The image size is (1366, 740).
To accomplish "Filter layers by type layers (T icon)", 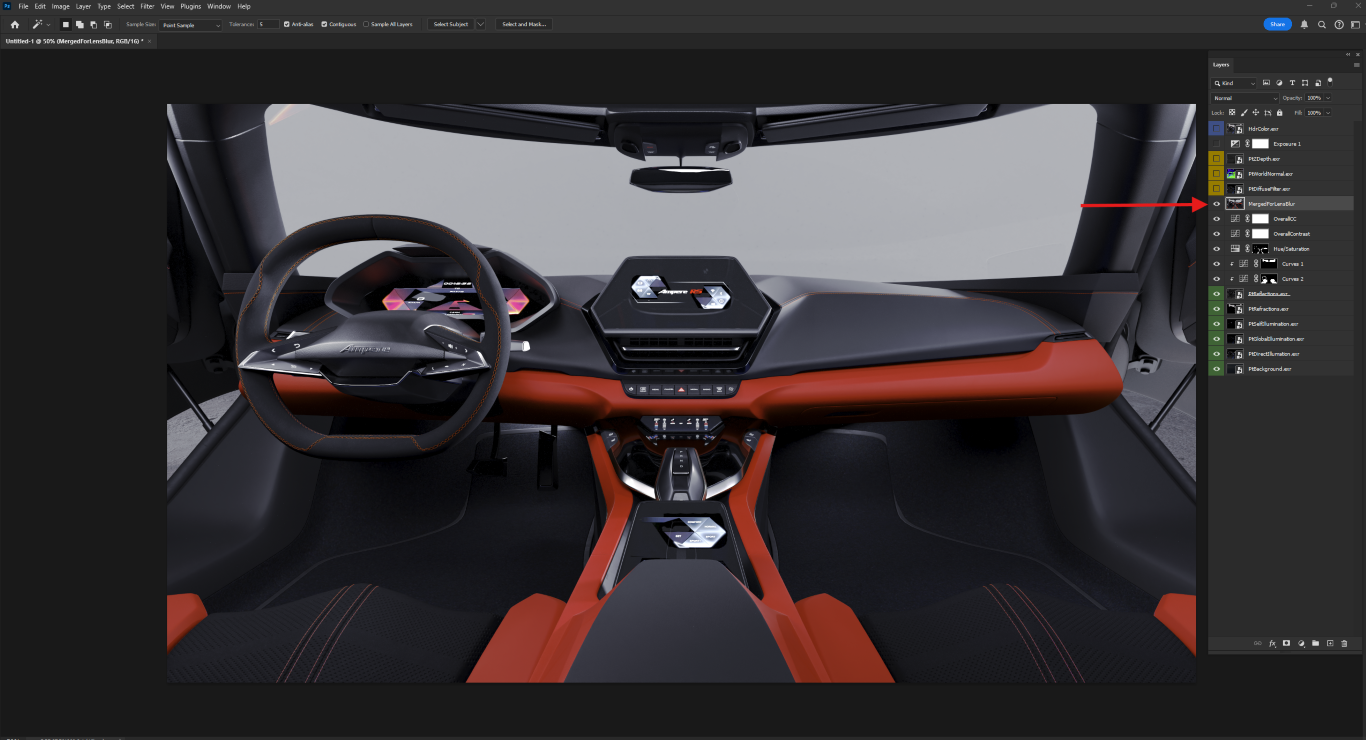I will pos(1292,83).
